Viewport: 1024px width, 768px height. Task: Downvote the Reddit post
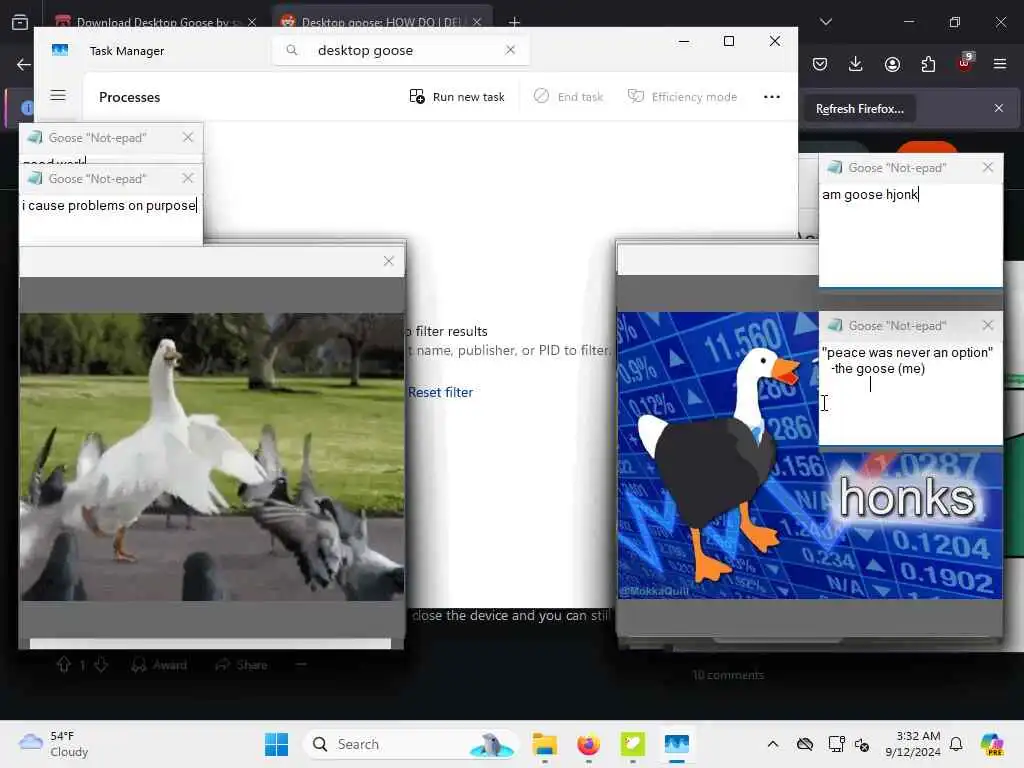101,665
